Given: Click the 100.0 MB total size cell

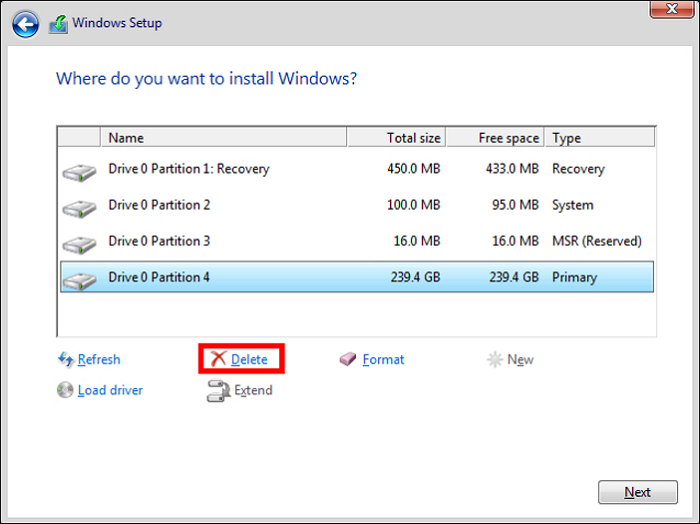Looking at the screenshot, I should [x=413, y=205].
